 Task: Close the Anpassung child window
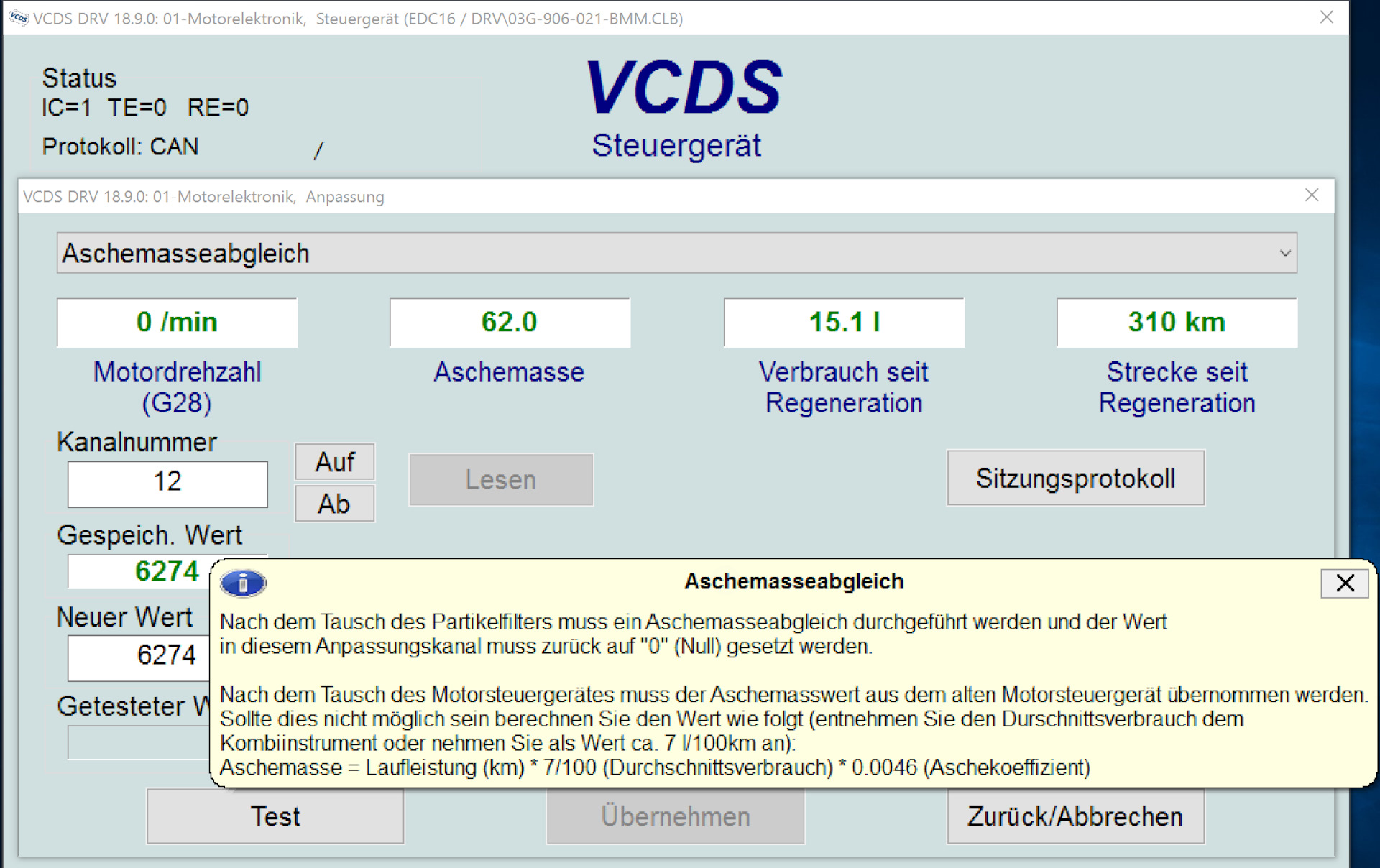tap(1312, 195)
